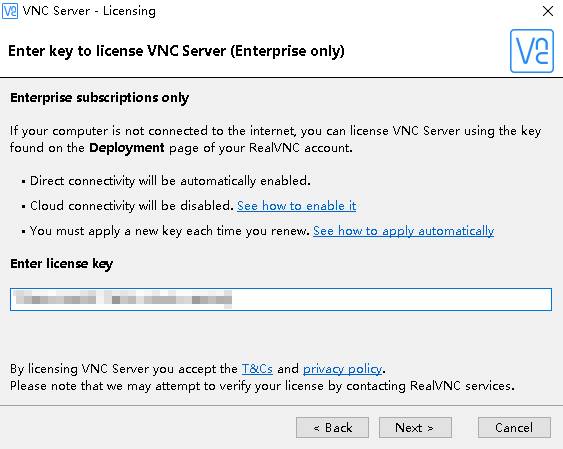Click the 'Cloud connectivity will be disabled' text
The height and width of the screenshot is (449, 563).
coord(132,206)
